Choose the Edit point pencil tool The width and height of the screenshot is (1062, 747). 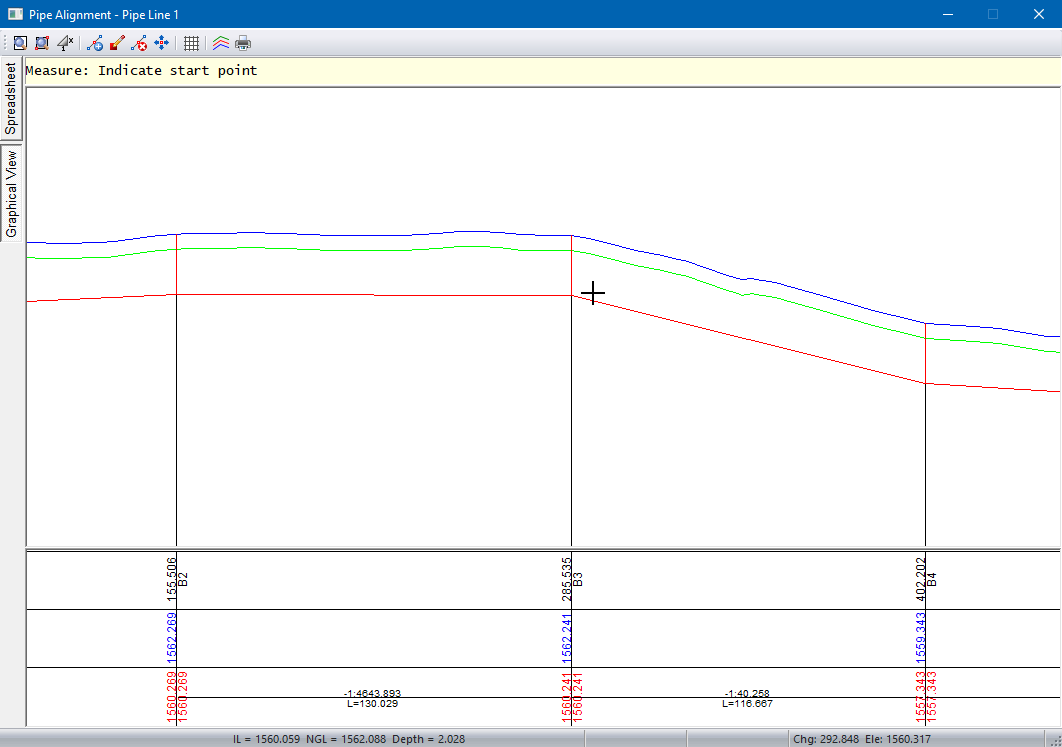click(117, 43)
